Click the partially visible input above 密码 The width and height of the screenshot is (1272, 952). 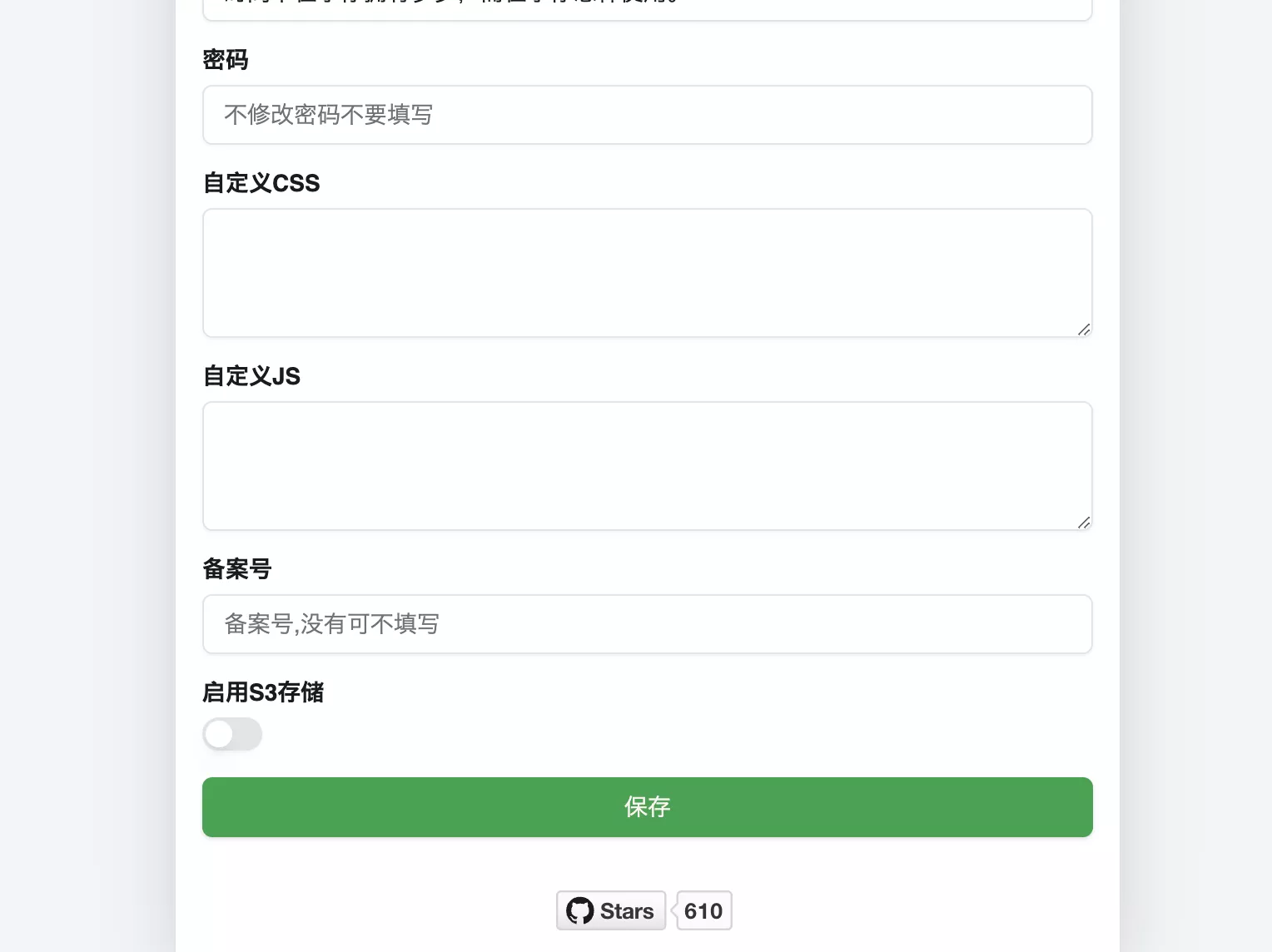point(648,10)
